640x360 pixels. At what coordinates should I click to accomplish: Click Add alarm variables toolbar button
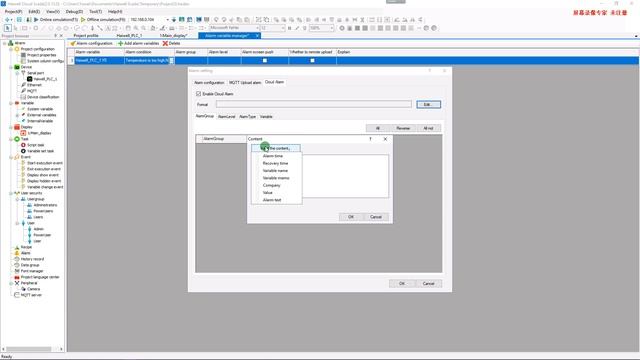coord(138,43)
